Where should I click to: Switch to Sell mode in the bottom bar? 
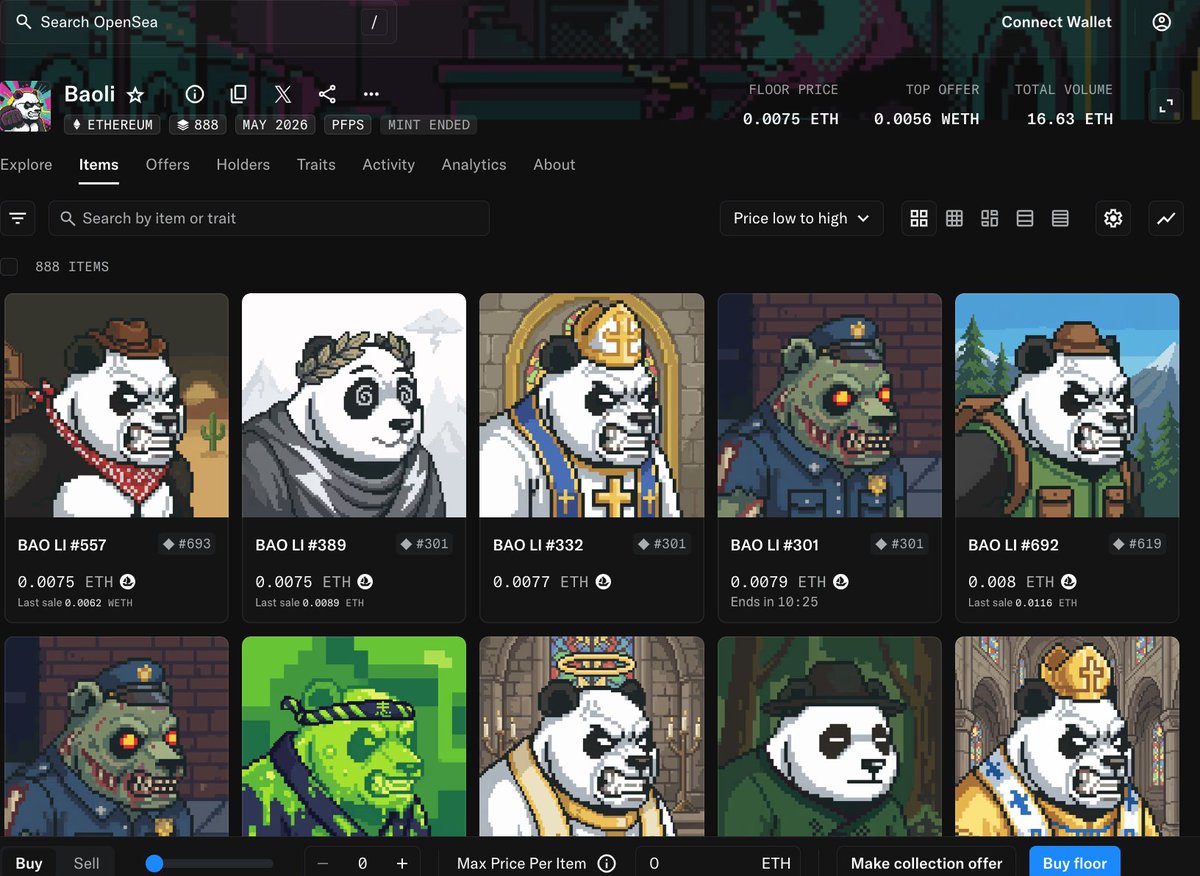pos(87,863)
